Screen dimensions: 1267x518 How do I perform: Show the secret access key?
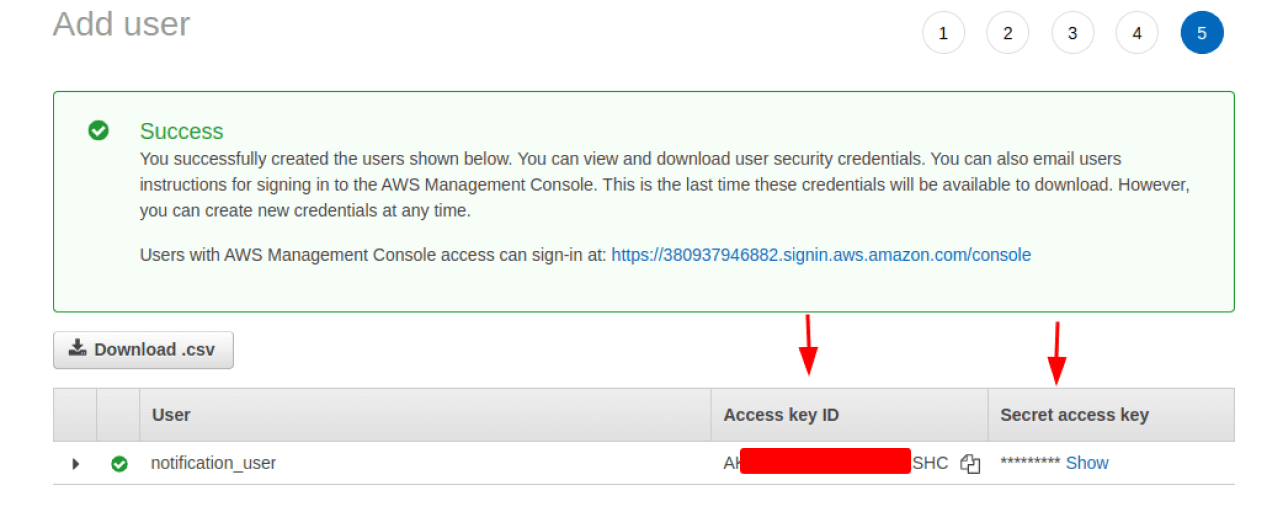pyautogui.click(x=1087, y=463)
